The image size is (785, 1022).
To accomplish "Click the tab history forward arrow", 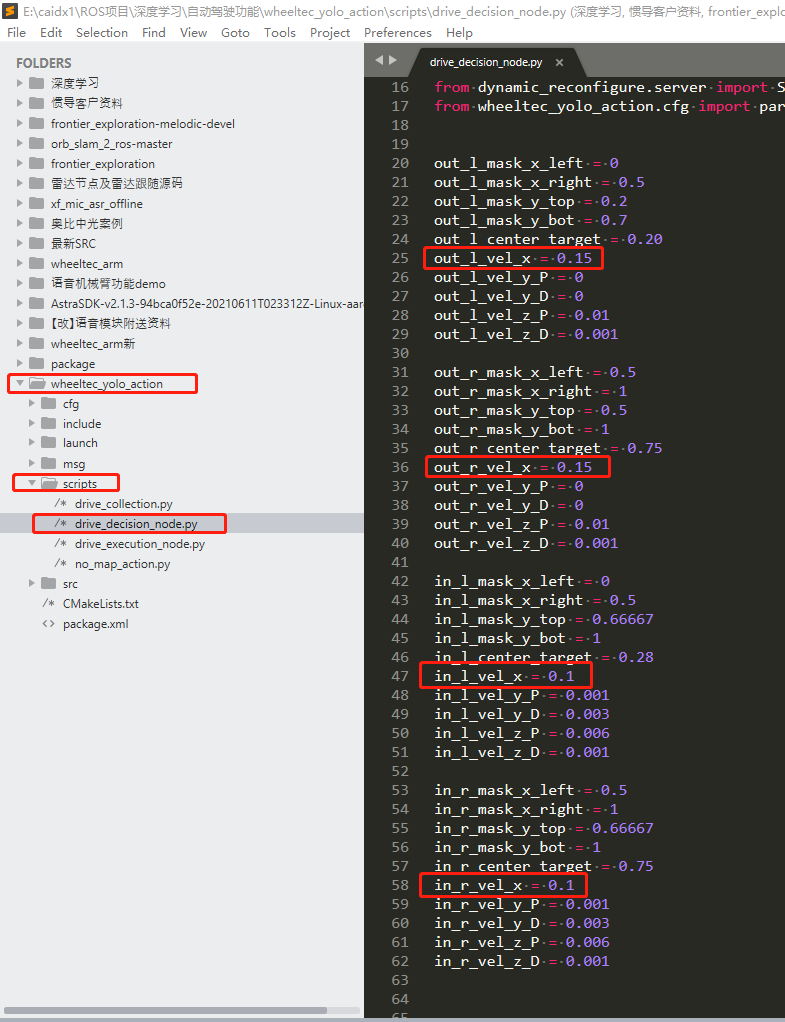I will (x=392, y=60).
